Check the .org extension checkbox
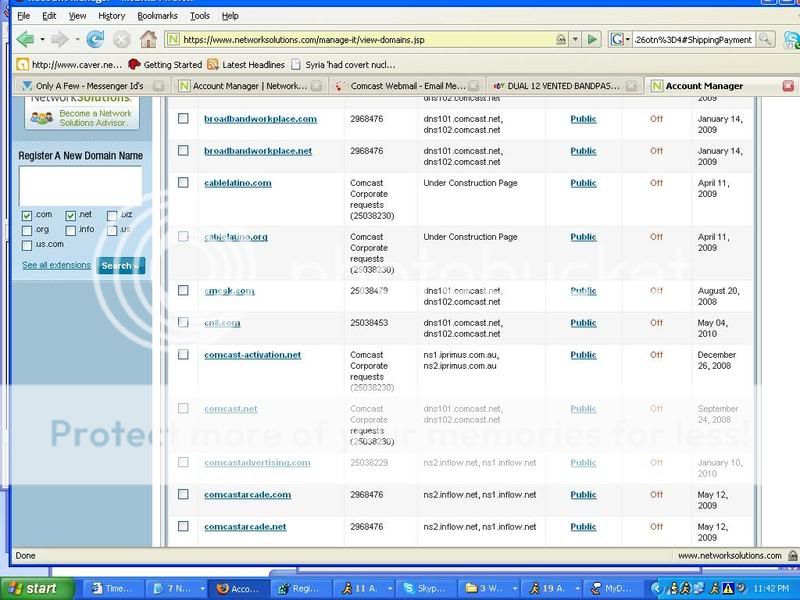800x600 pixels. (27, 231)
